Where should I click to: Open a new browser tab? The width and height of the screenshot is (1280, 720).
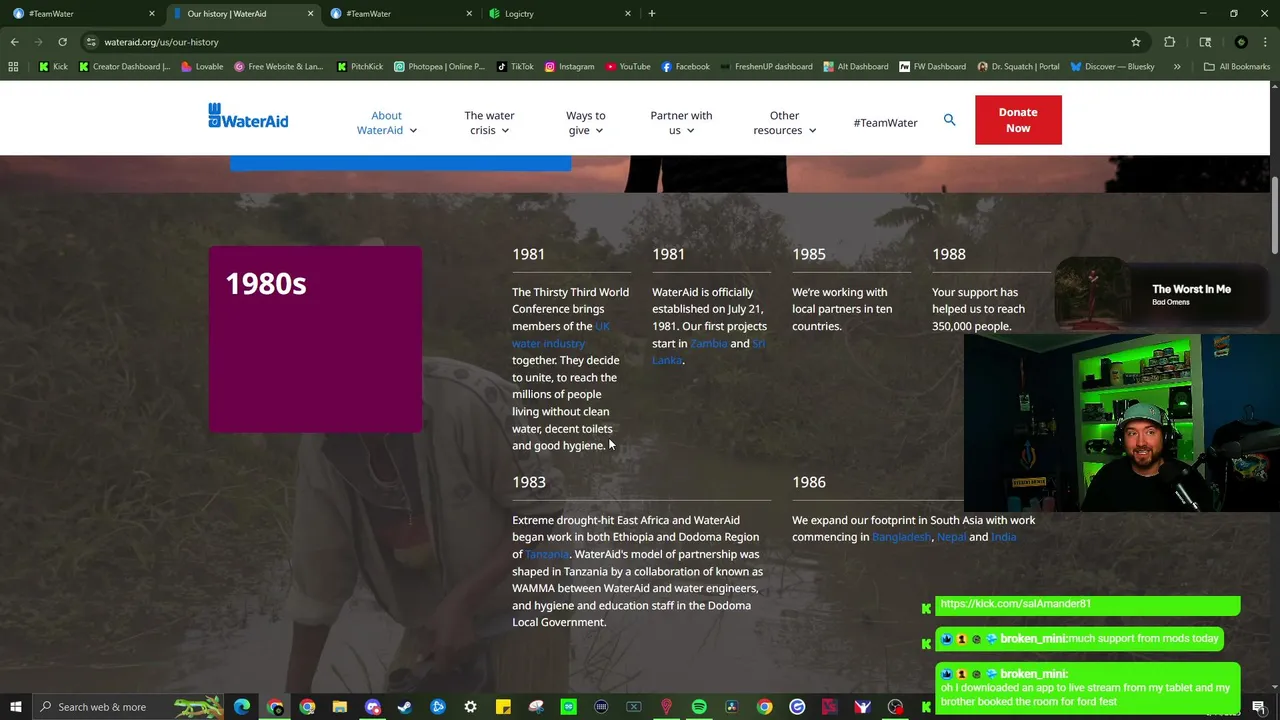(x=652, y=14)
